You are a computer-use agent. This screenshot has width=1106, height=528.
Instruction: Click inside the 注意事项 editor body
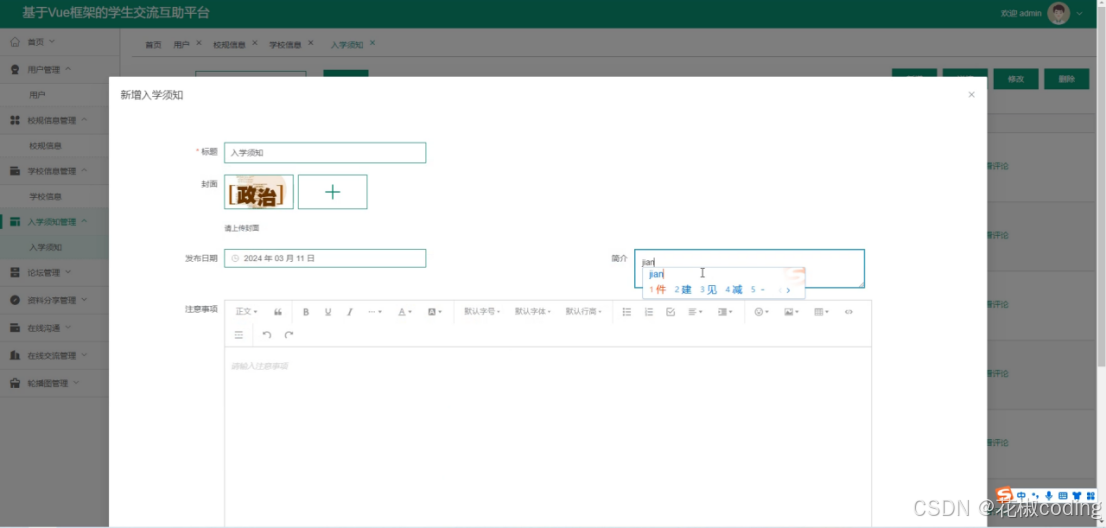click(x=548, y=437)
